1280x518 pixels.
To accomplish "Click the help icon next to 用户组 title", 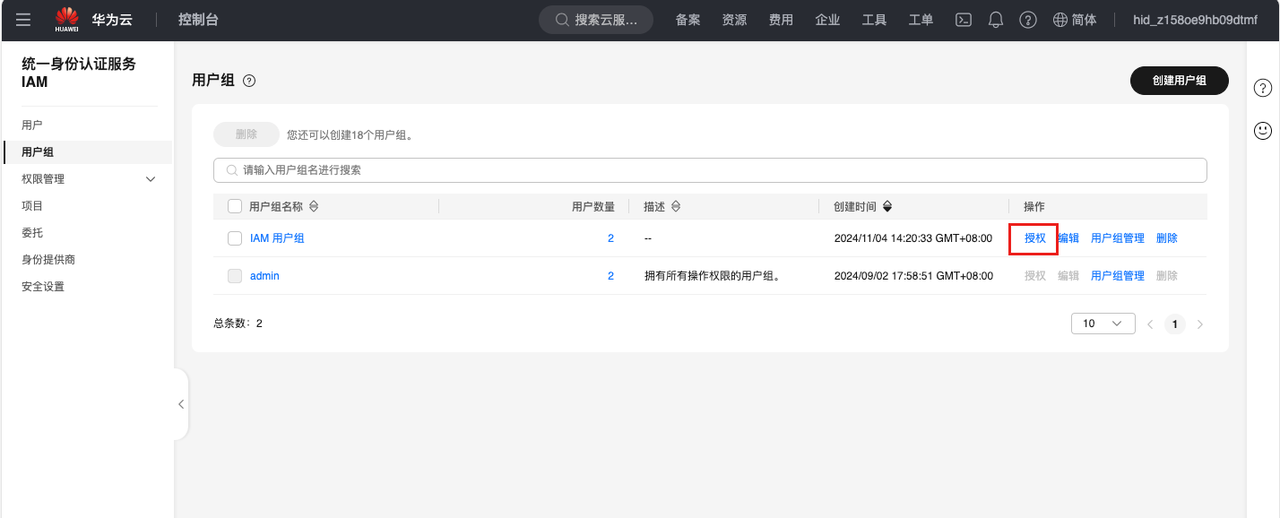I will tap(249, 81).
